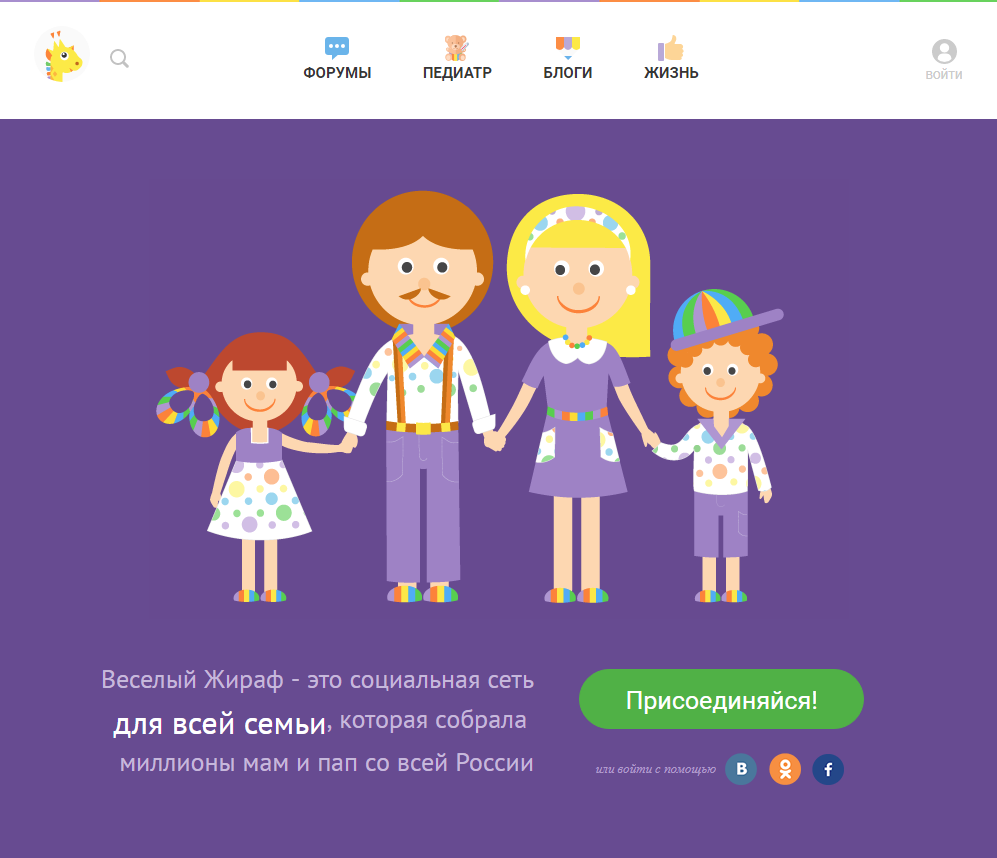The image size is (997, 858).
Task: Open the ФОРУМЫ menu item
Action: [x=337, y=73]
